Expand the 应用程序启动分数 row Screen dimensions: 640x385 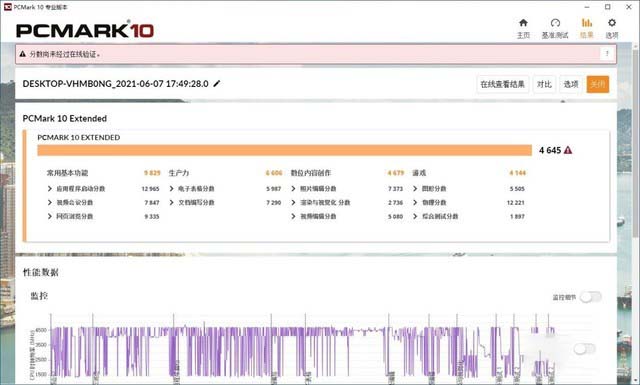[50, 189]
